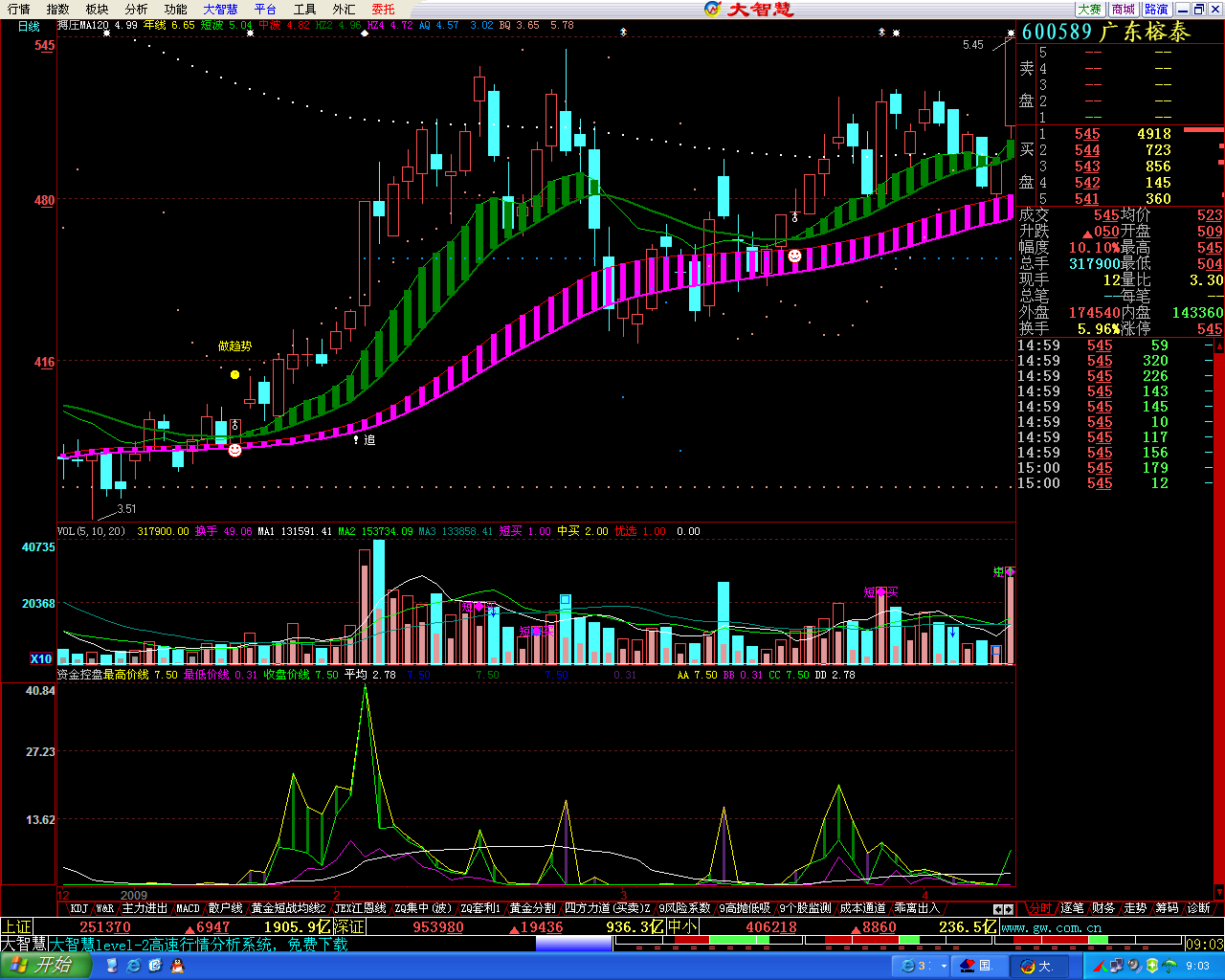Open the 分析 menu

pyautogui.click(x=137, y=9)
